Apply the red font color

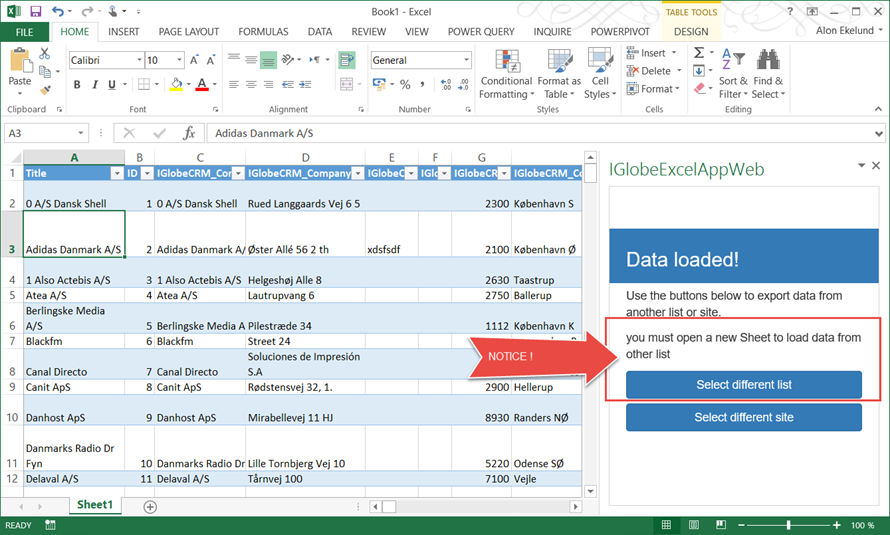coord(201,85)
